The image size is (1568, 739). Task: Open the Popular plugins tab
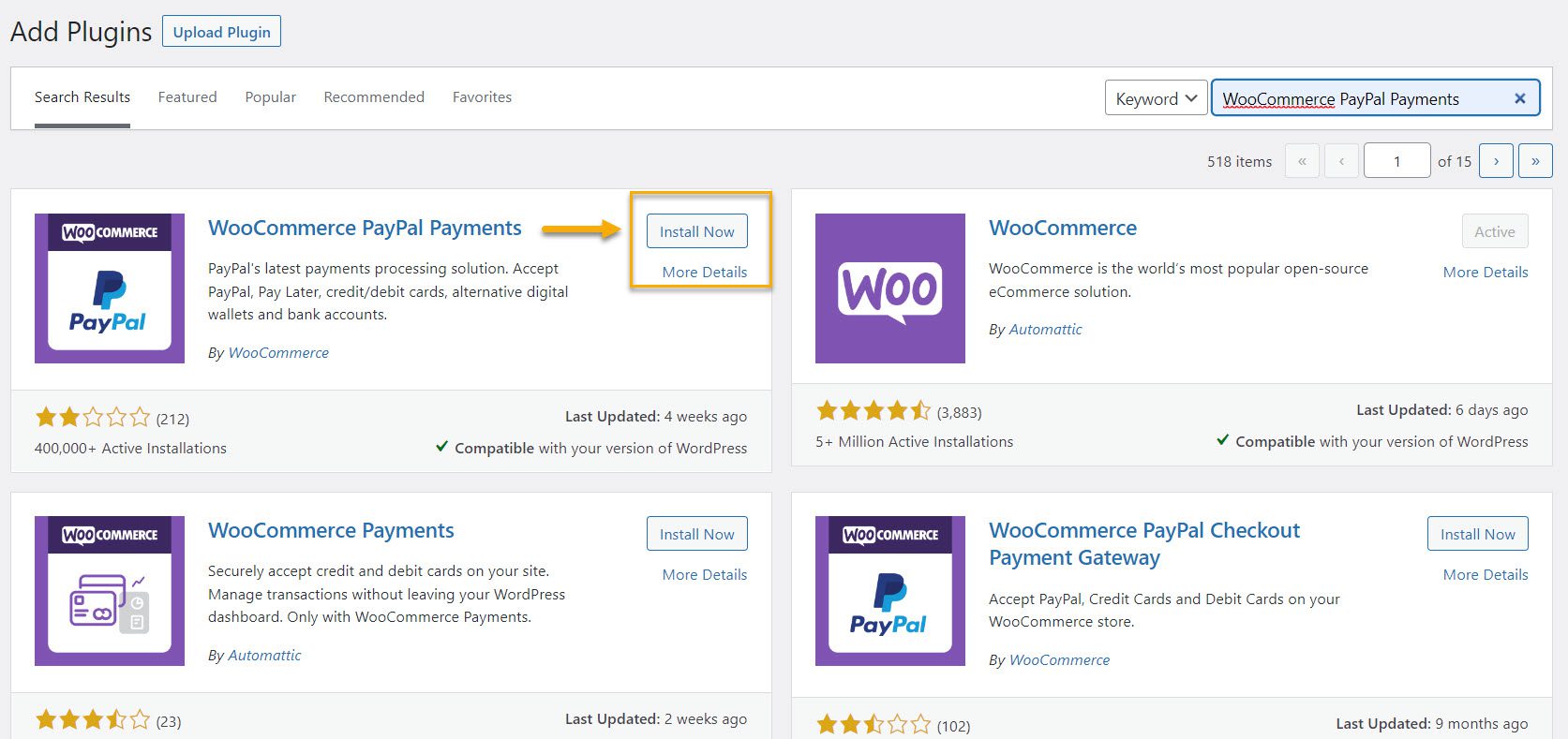coord(271,97)
